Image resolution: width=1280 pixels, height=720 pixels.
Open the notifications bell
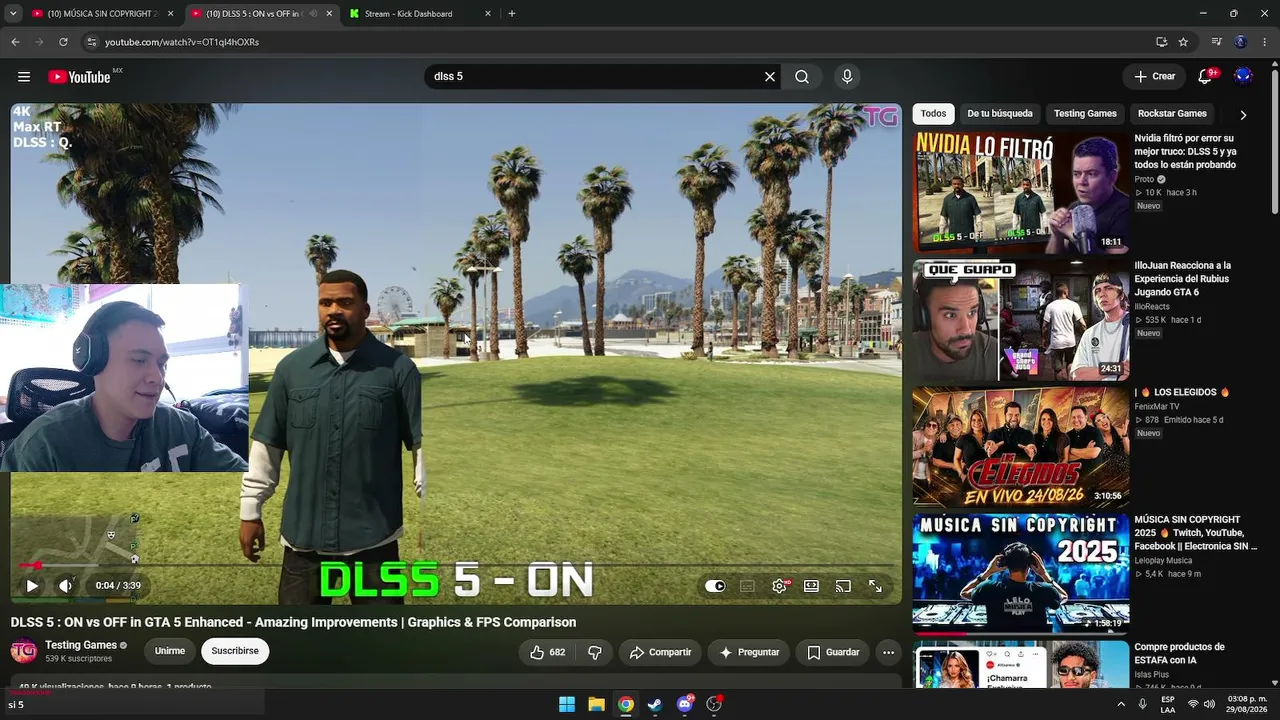point(1206,76)
